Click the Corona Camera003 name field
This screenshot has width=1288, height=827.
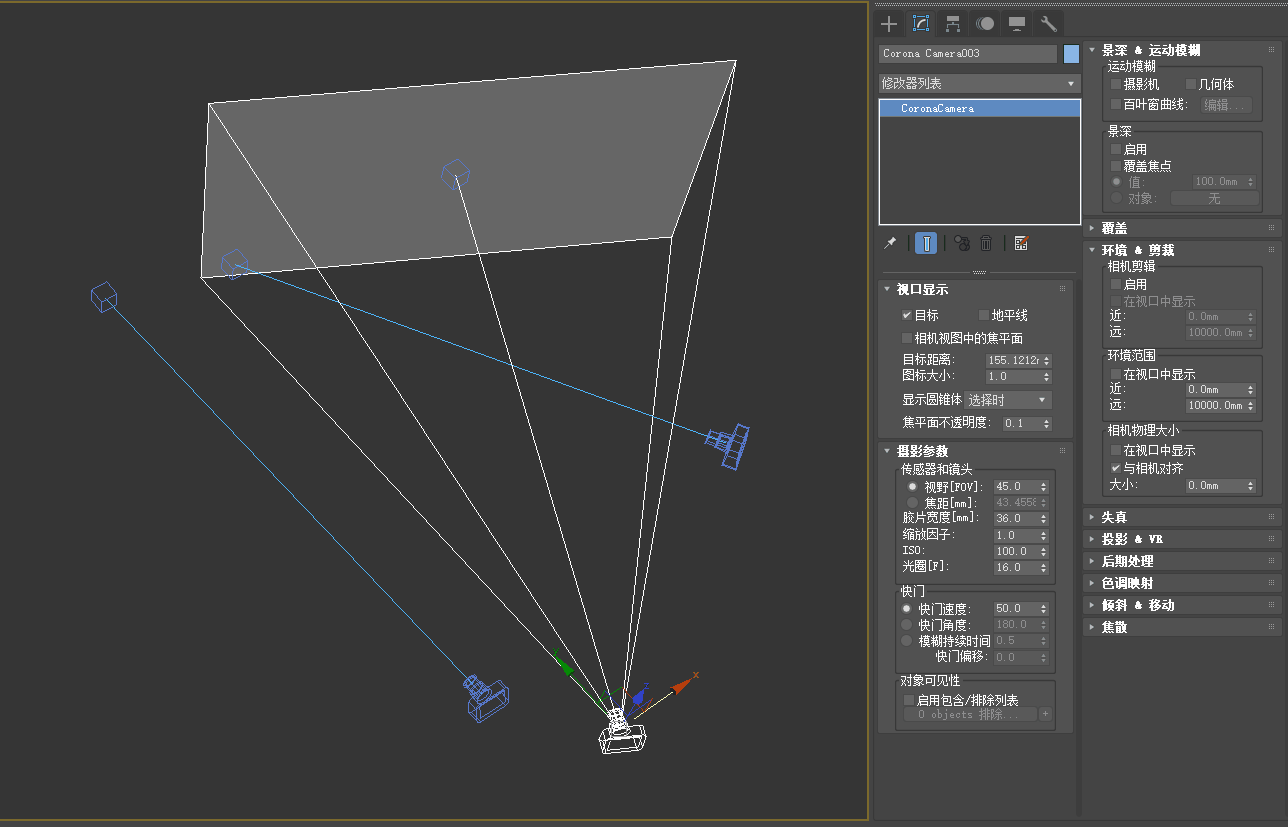coord(968,54)
